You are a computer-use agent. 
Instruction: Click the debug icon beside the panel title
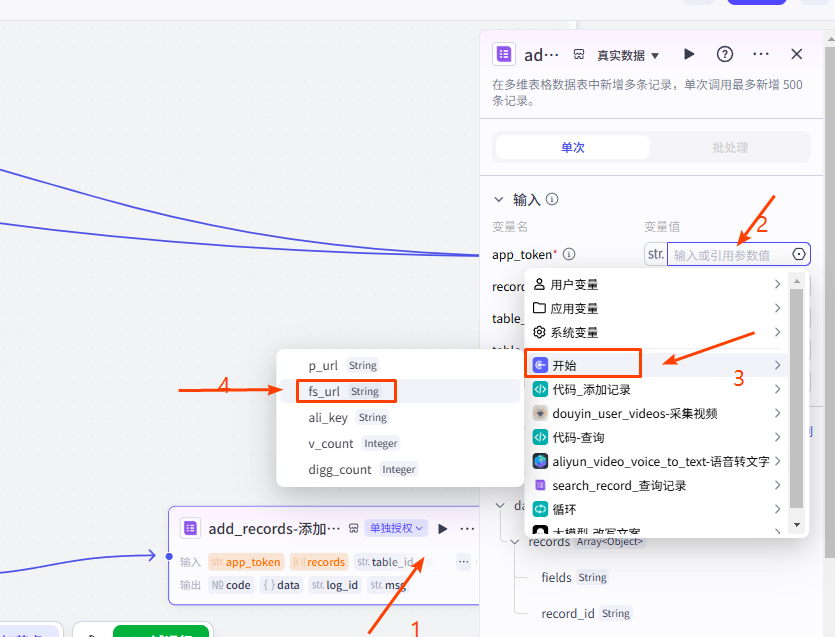(x=579, y=54)
